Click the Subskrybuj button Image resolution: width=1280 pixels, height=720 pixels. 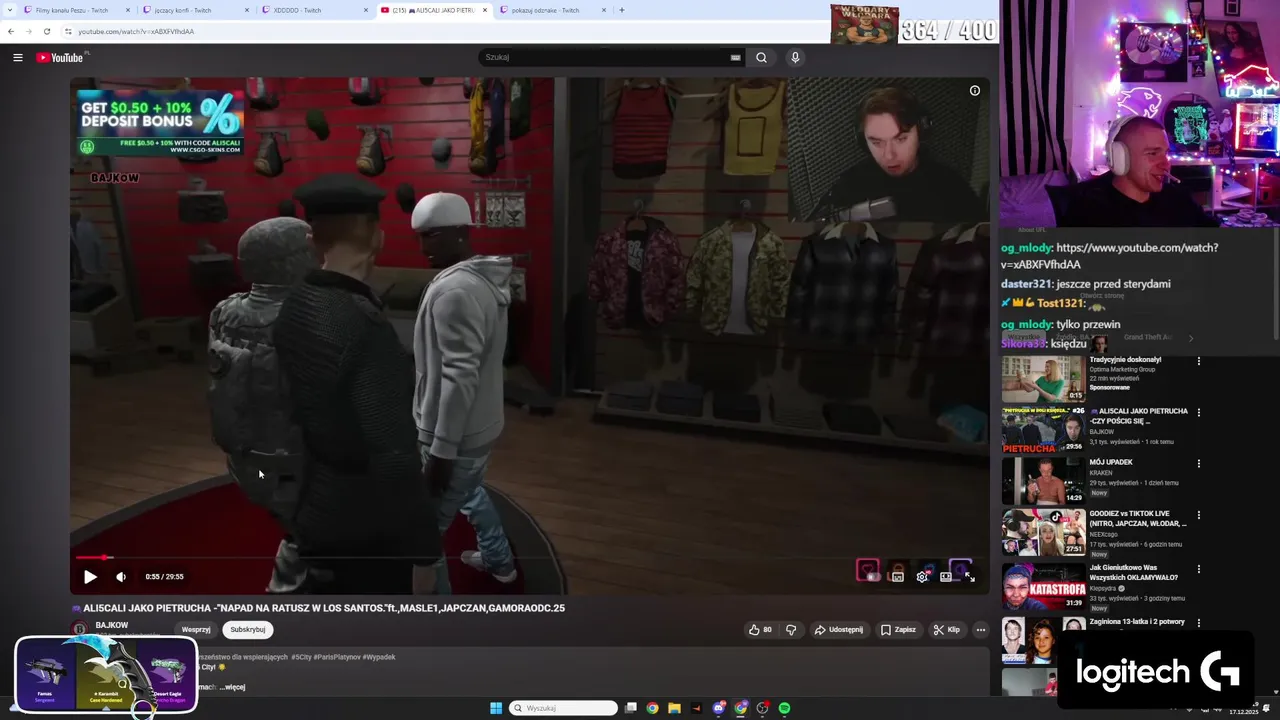248,630
